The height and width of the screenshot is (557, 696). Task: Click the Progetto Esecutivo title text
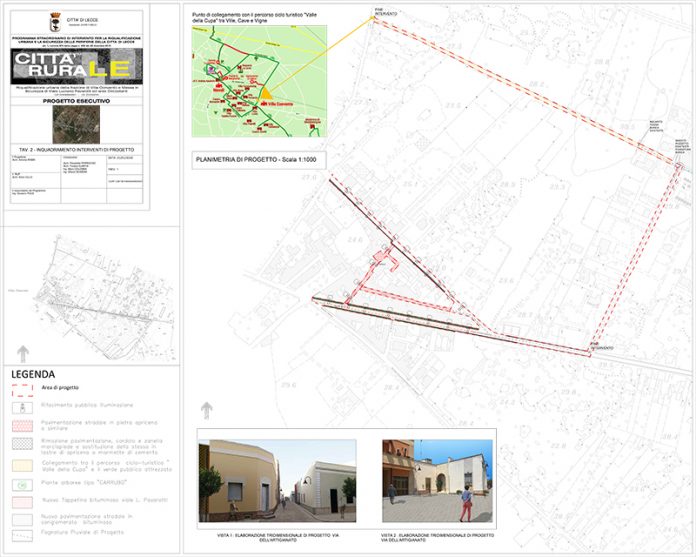click(76, 100)
